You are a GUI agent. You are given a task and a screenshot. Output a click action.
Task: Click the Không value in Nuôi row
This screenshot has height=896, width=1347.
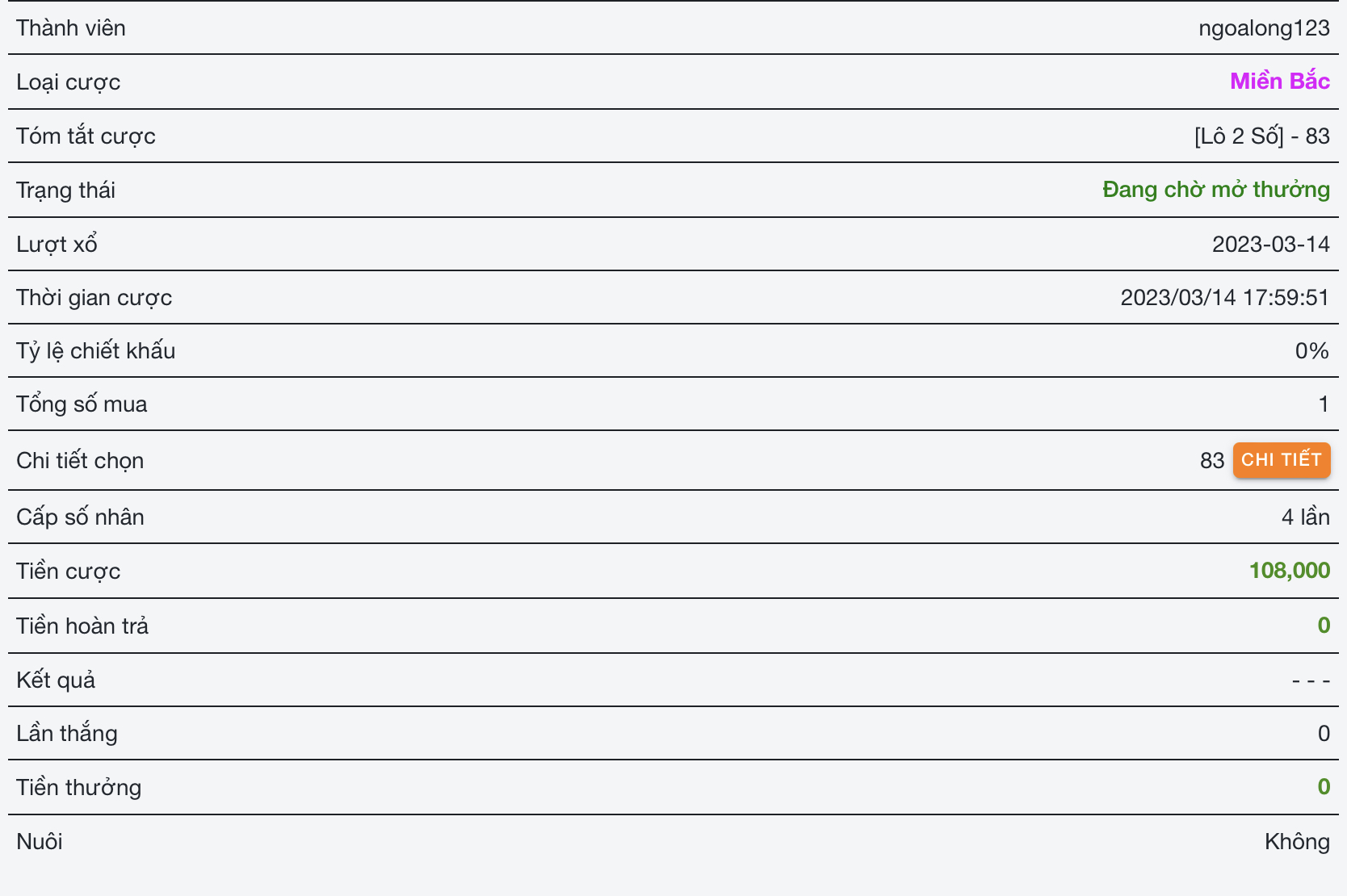point(1297,841)
